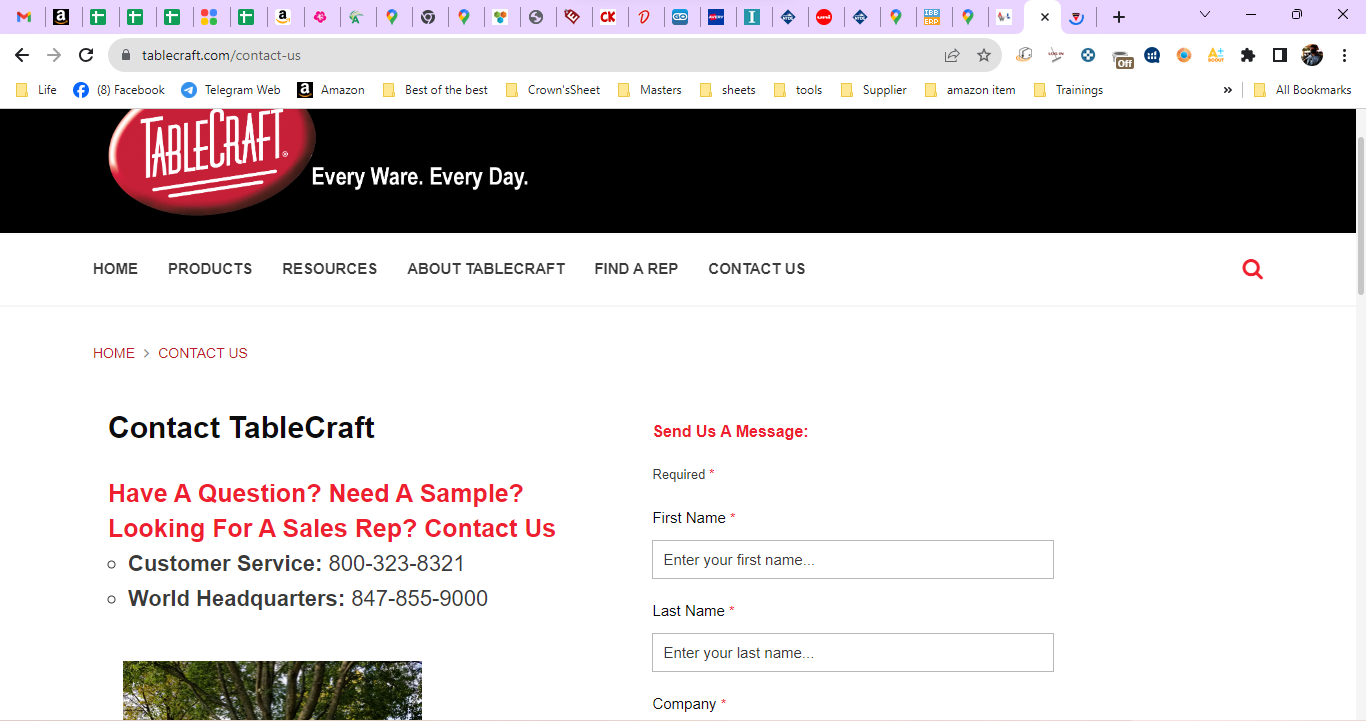Image resolution: width=1366 pixels, height=721 pixels.
Task: Open a new browser tab
Action: (1119, 17)
